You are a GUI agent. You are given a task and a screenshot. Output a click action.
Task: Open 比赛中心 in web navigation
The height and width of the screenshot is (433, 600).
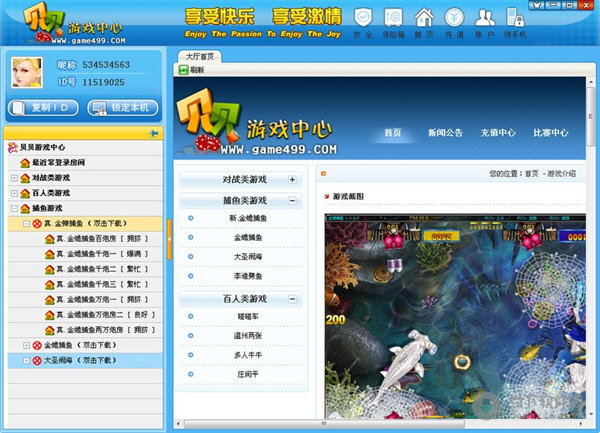[x=551, y=133]
